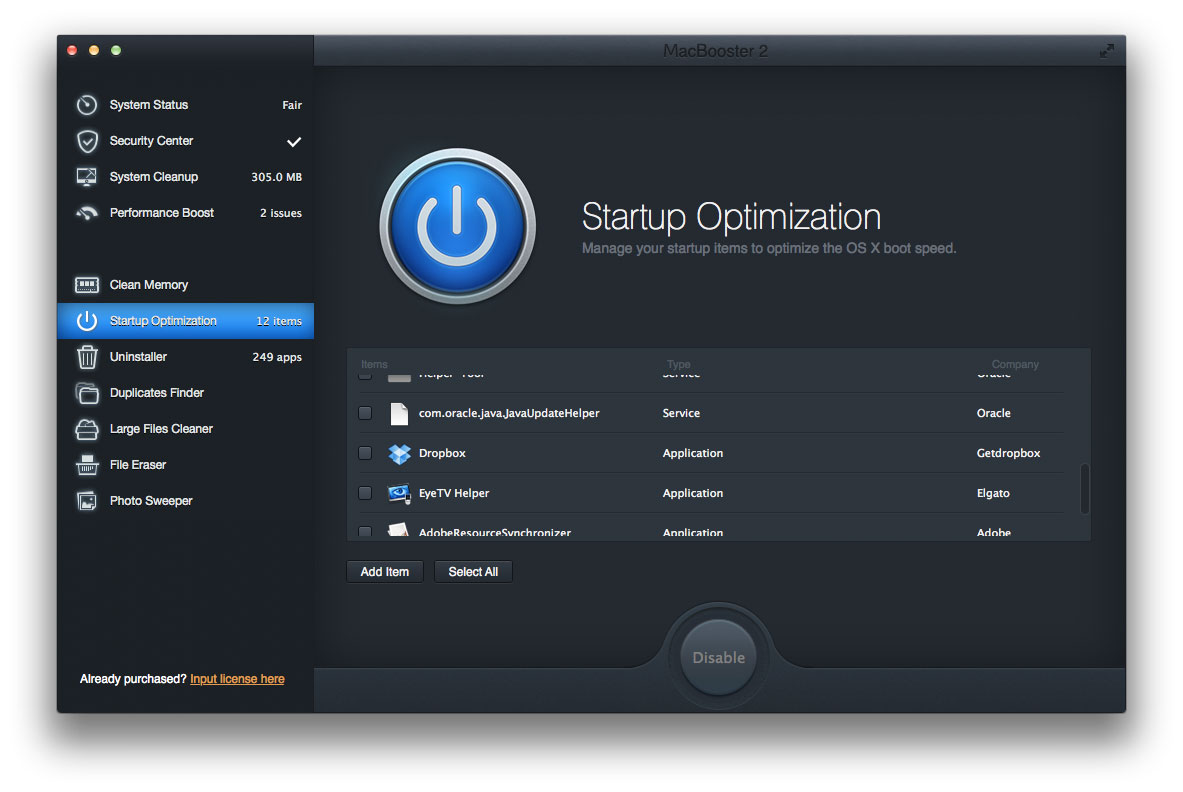Click the EyeTV Helper app icon
The height and width of the screenshot is (792, 1183).
(399, 493)
